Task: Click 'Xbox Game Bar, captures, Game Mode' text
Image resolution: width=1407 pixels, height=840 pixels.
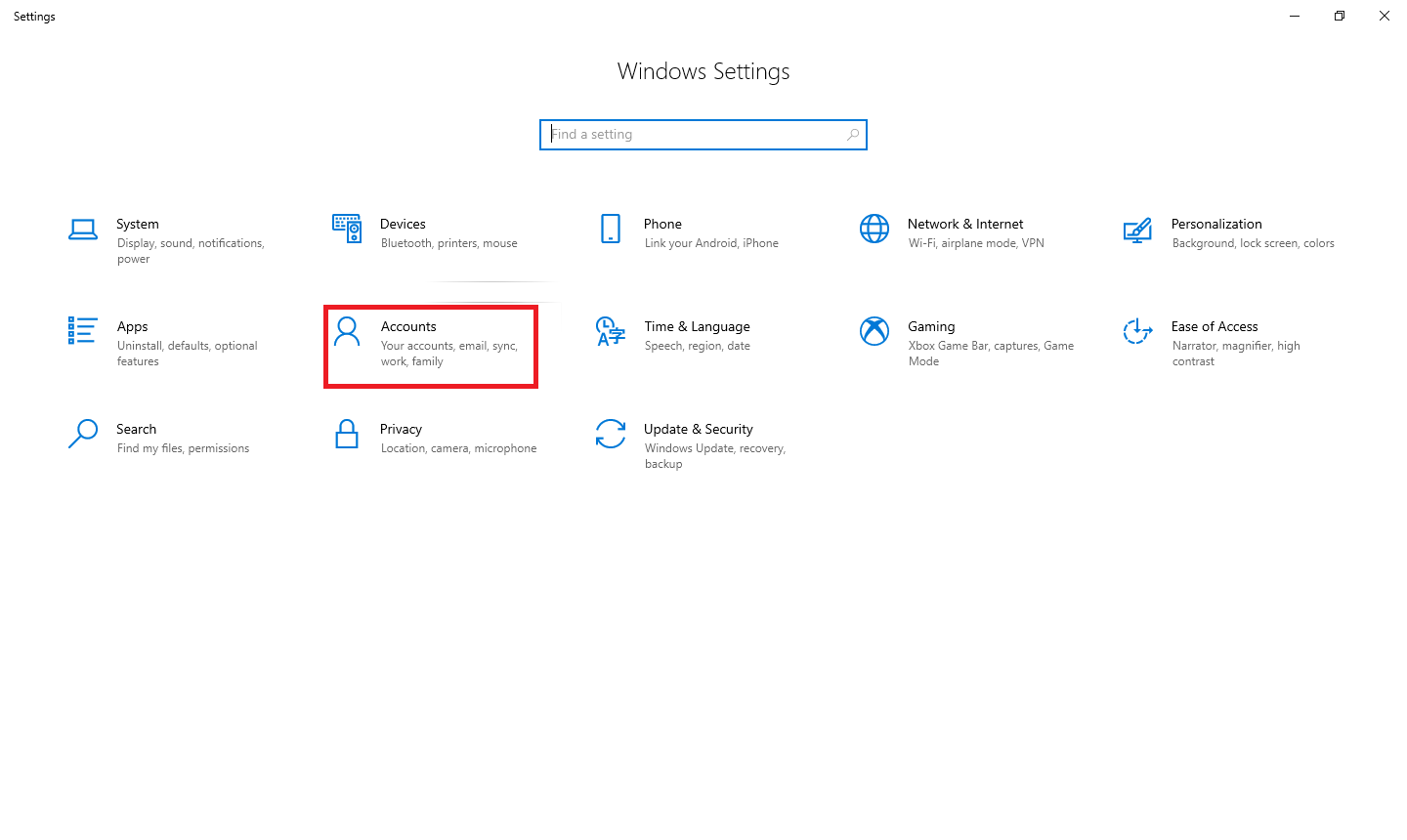Action: [991, 354]
